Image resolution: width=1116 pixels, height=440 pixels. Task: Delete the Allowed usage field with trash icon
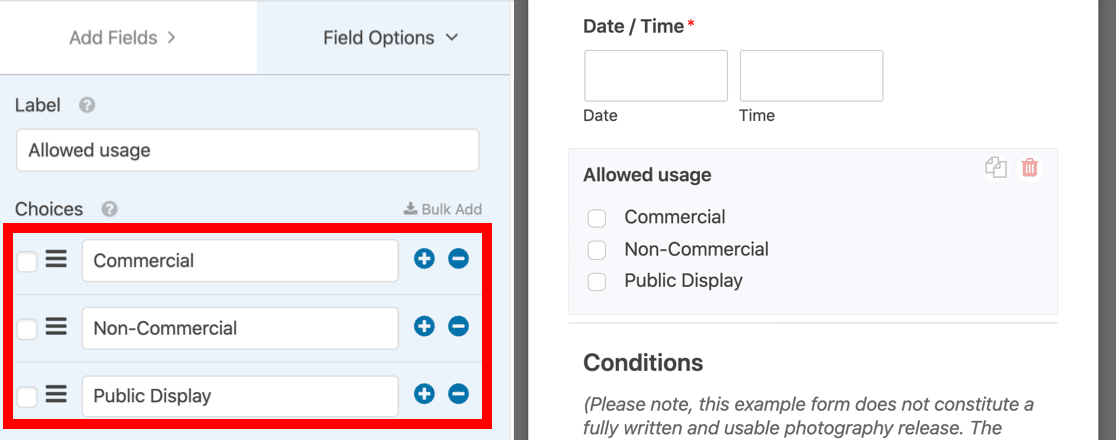(1030, 168)
